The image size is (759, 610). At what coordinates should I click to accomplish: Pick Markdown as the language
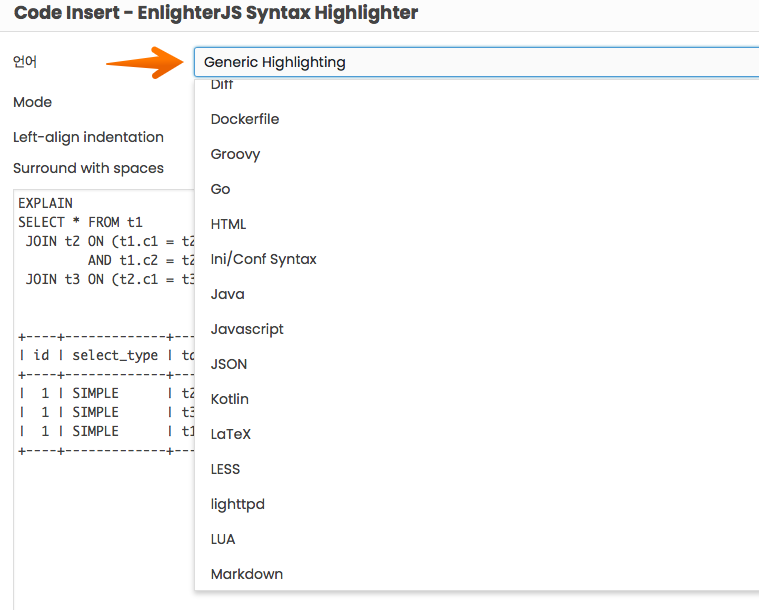(x=477, y=574)
